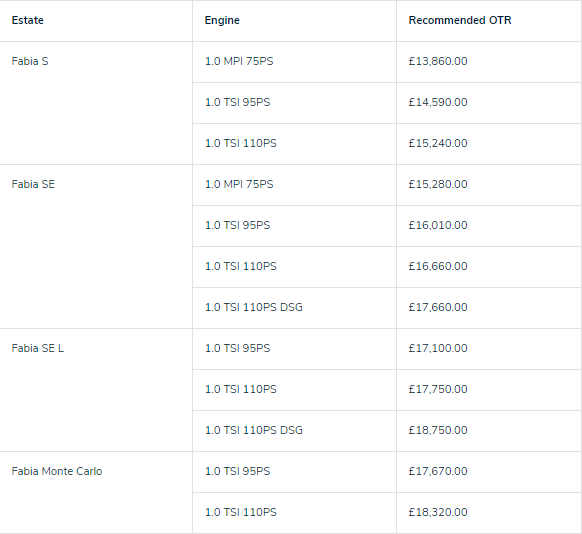This screenshot has height=534, width=582.
Task: Click the Recommended OTR column header
Action: tap(460, 20)
